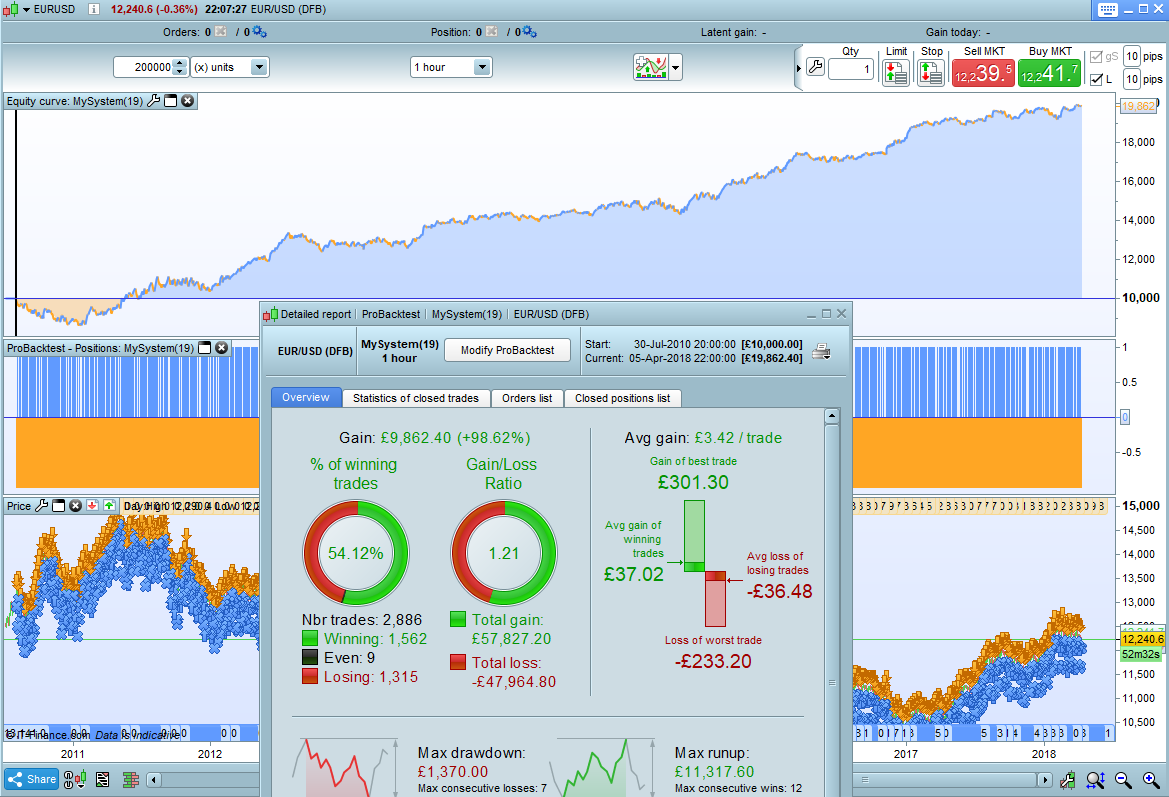Screen dimensions: 1169x797
Task: Click the horizontal zoom fit icon
Action: tap(1095, 780)
